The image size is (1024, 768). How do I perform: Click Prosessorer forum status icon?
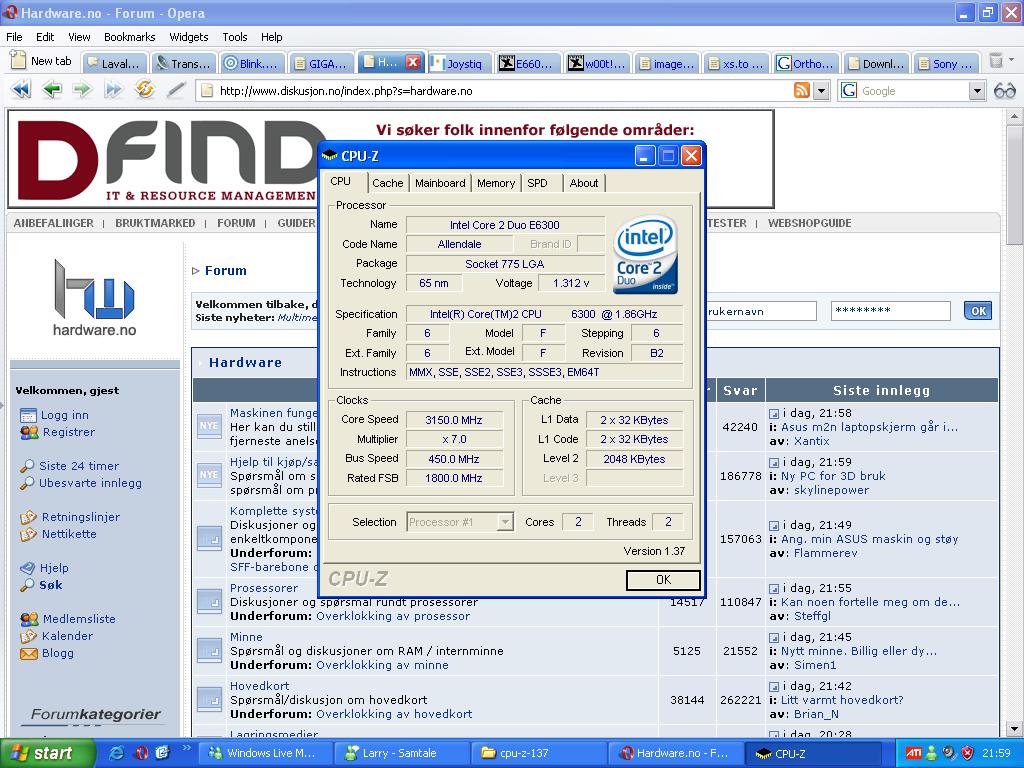click(x=210, y=601)
